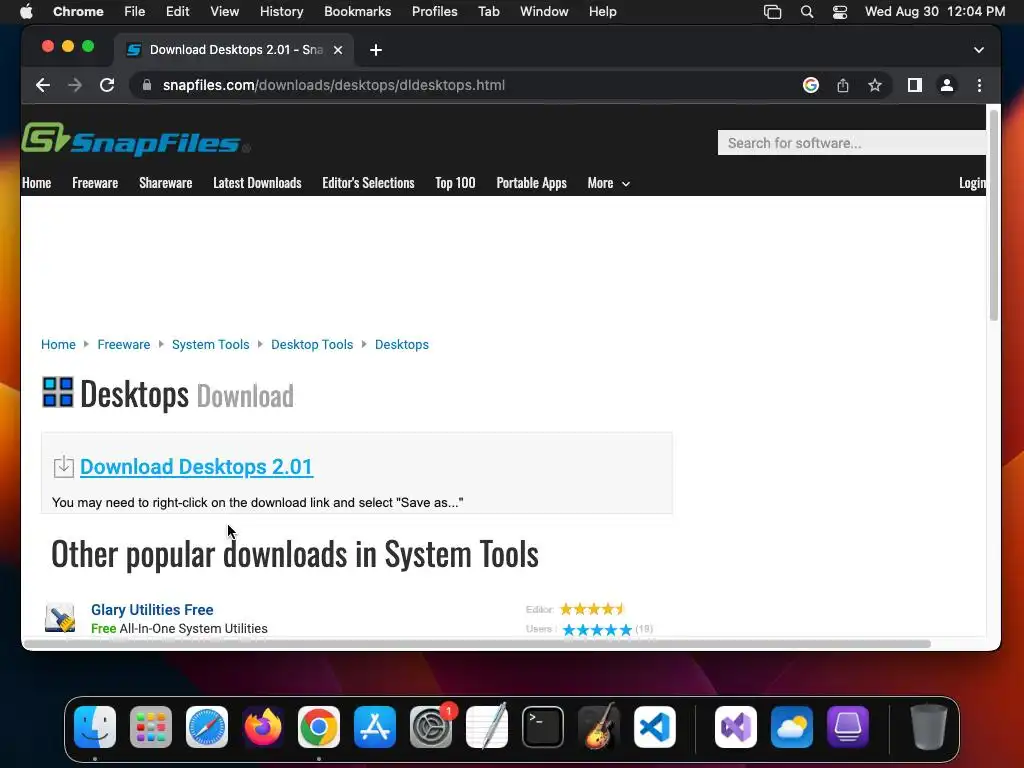
Task: Open Latest Downloads page
Action: (x=257, y=184)
